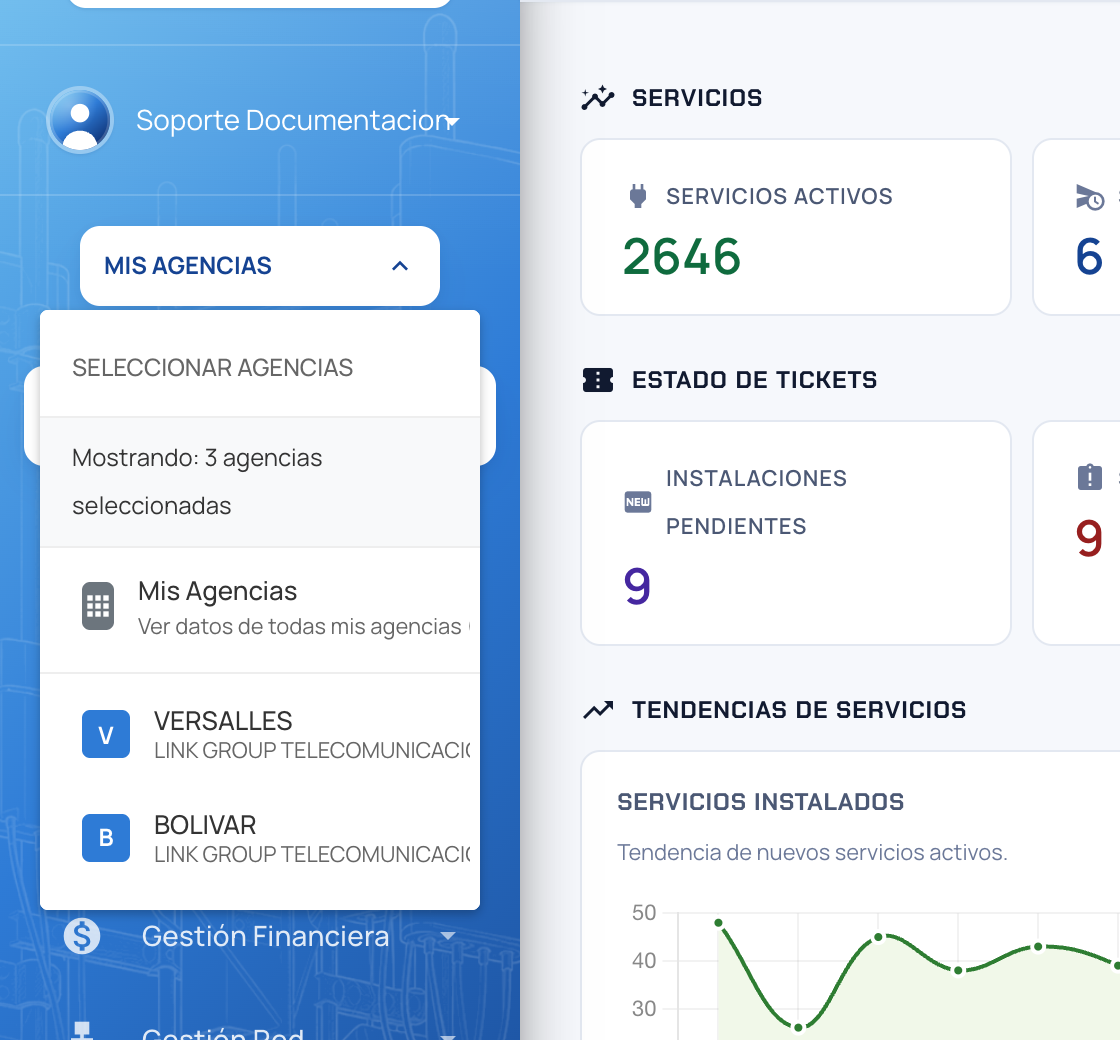Click the Gestión Red network icon
This screenshot has height=1040, width=1120.
[x=82, y=1031]
